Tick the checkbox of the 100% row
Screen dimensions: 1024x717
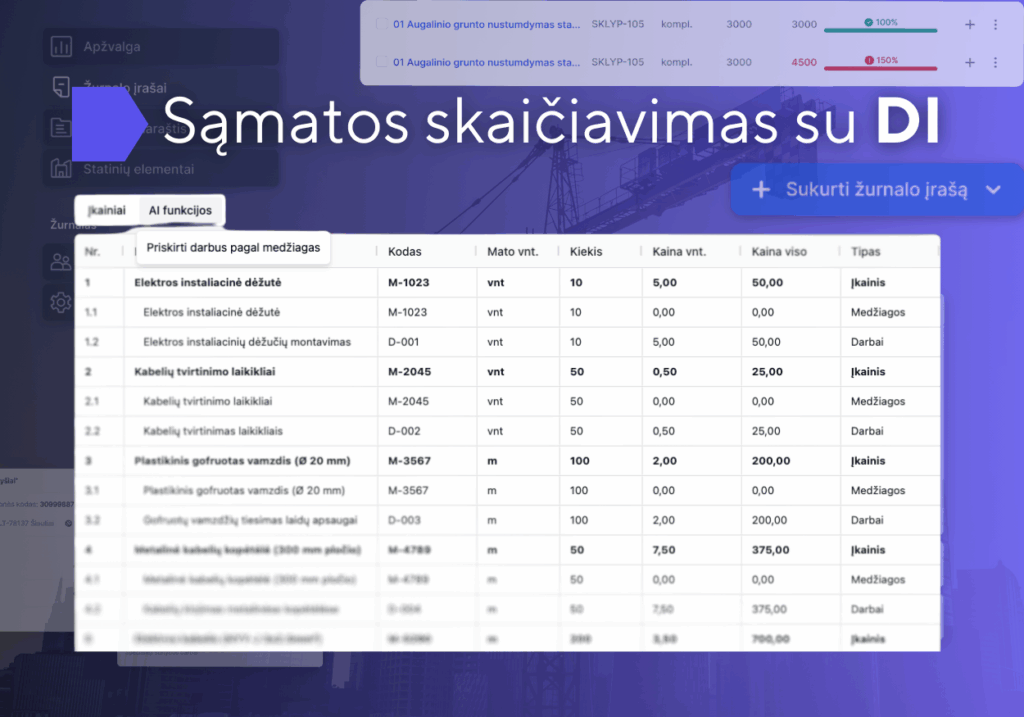(x=381, y=24)
